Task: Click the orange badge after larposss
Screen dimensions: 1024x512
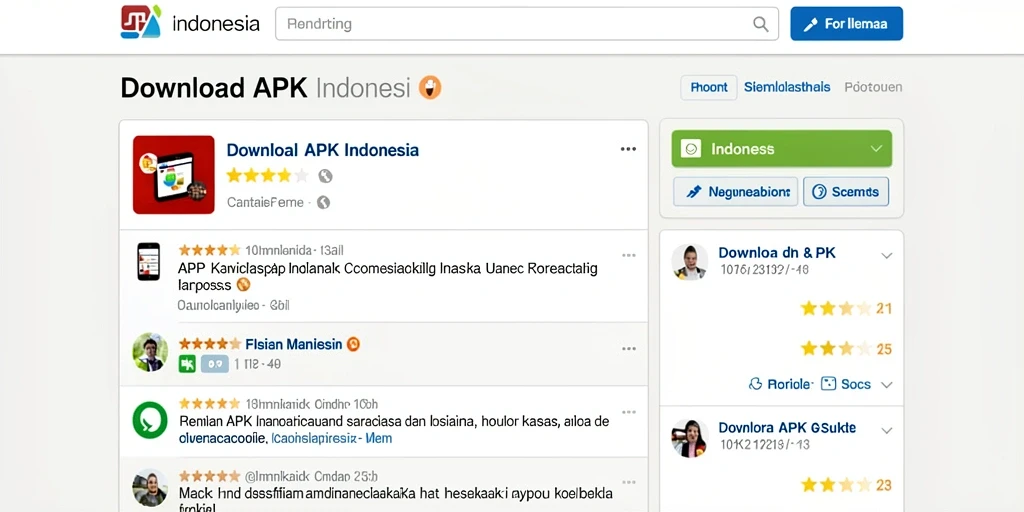Action: tap(244, 285)
